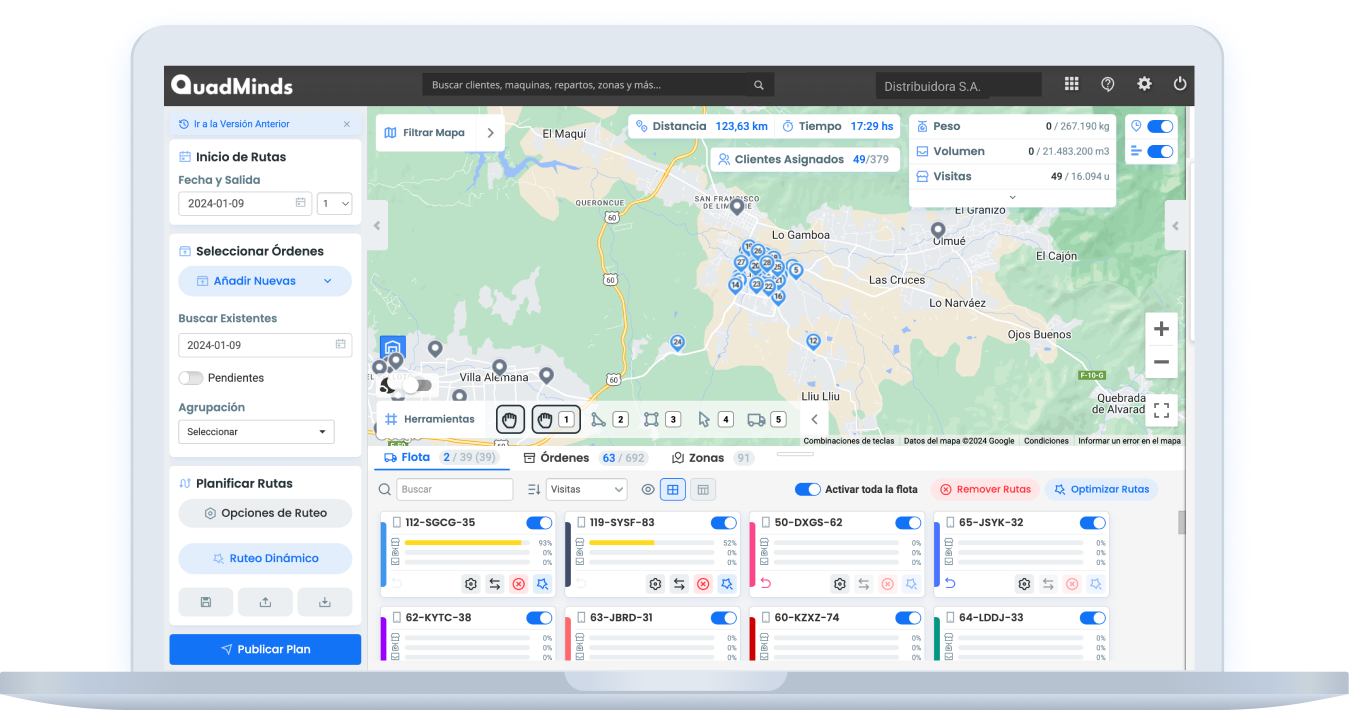This screenshot has width=1349, height=720.
Task: Click the Publicar Plan button
Action: (x=265, y=649)
